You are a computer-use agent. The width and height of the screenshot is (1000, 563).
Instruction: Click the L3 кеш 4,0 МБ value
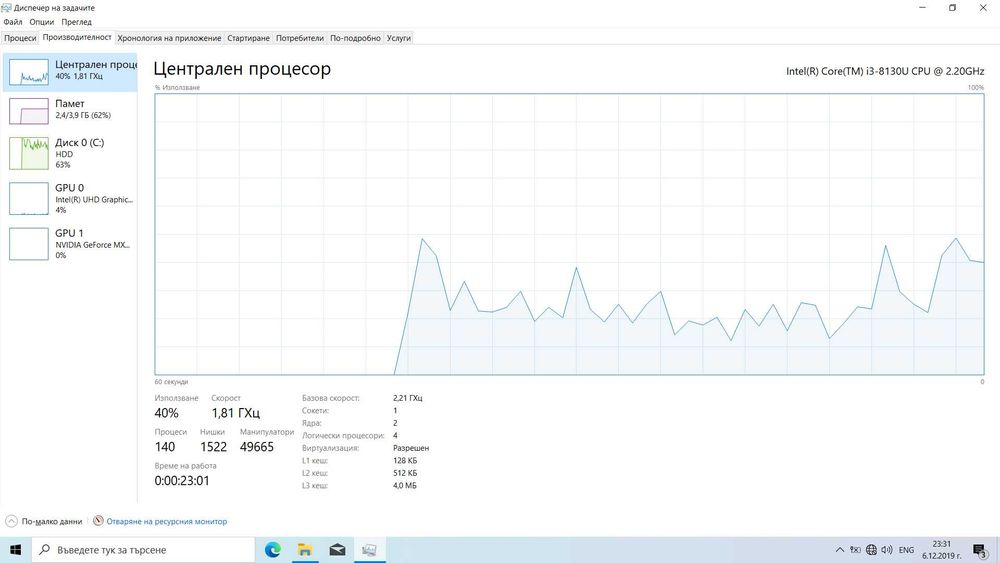coord(404,486)
